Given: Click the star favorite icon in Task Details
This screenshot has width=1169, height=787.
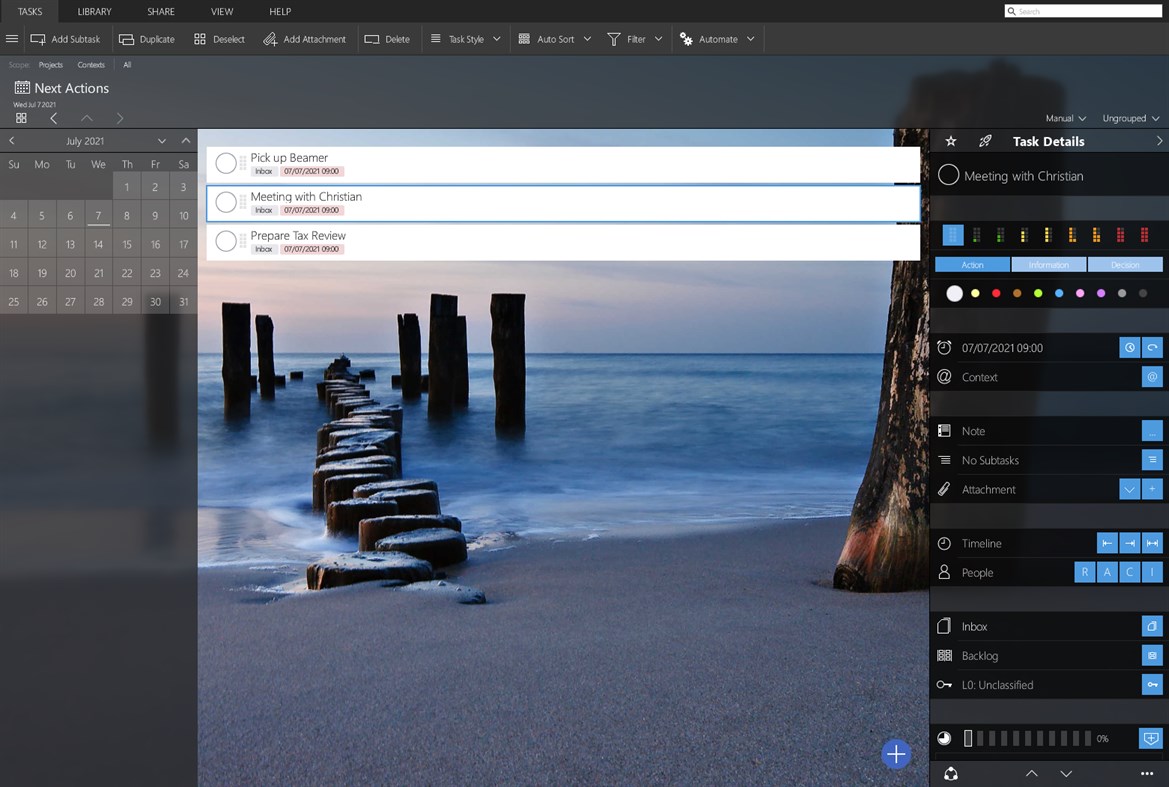Looking at the screenshot, I should click(x=951, y=141).
